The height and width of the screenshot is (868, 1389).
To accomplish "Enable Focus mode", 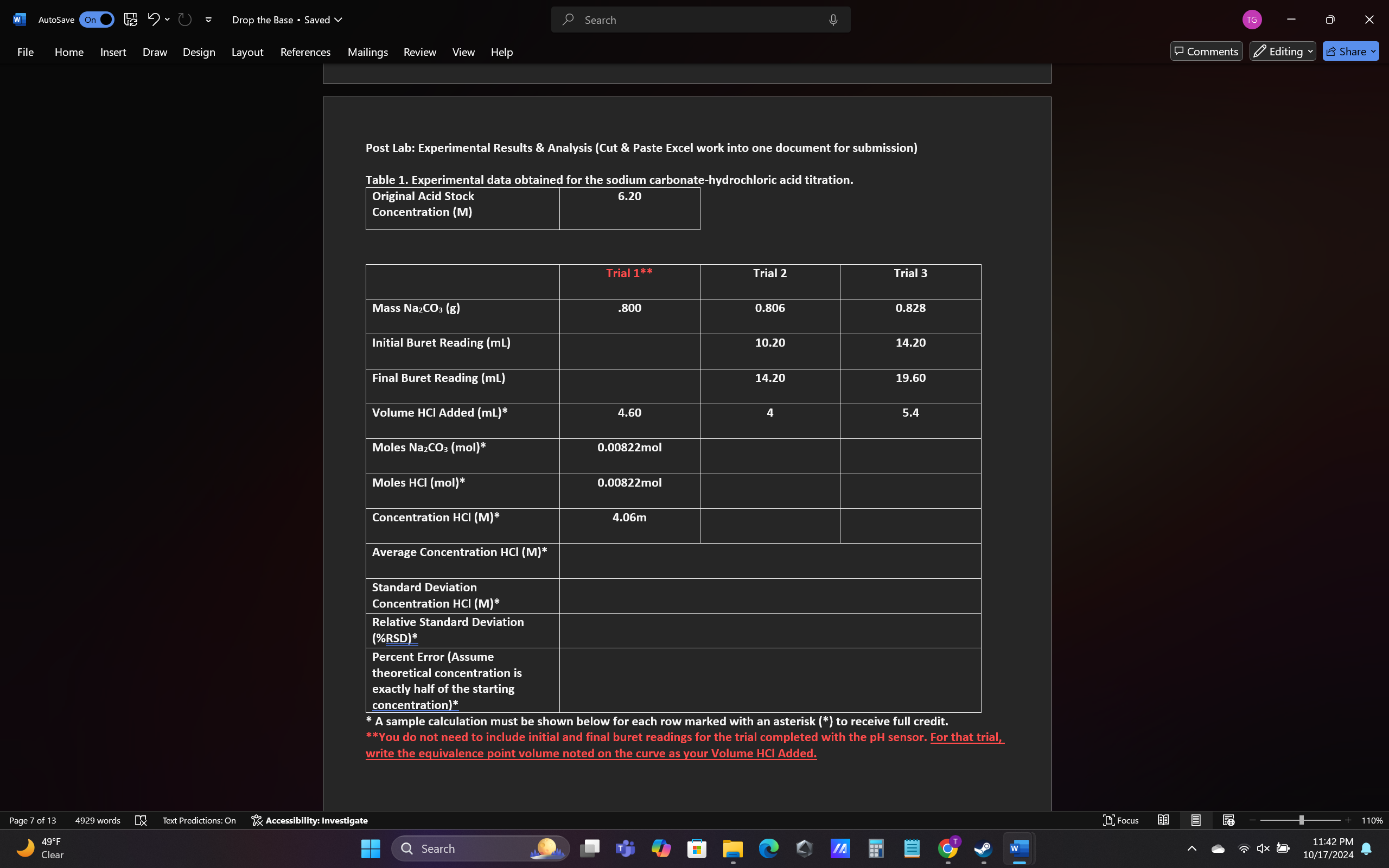I will pyautogui.click(x=1120, y=820).
